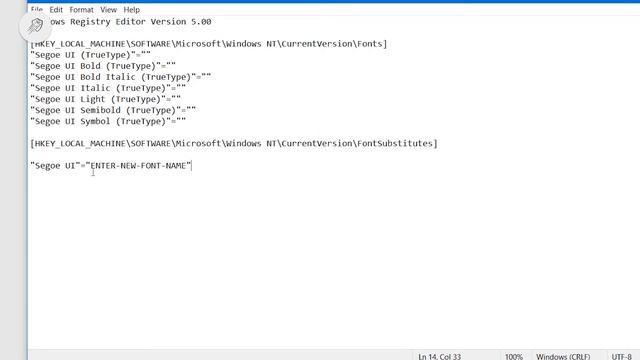The image size is (640, 360).
Task: Open the Edit menu
Action: coord(56,9)
